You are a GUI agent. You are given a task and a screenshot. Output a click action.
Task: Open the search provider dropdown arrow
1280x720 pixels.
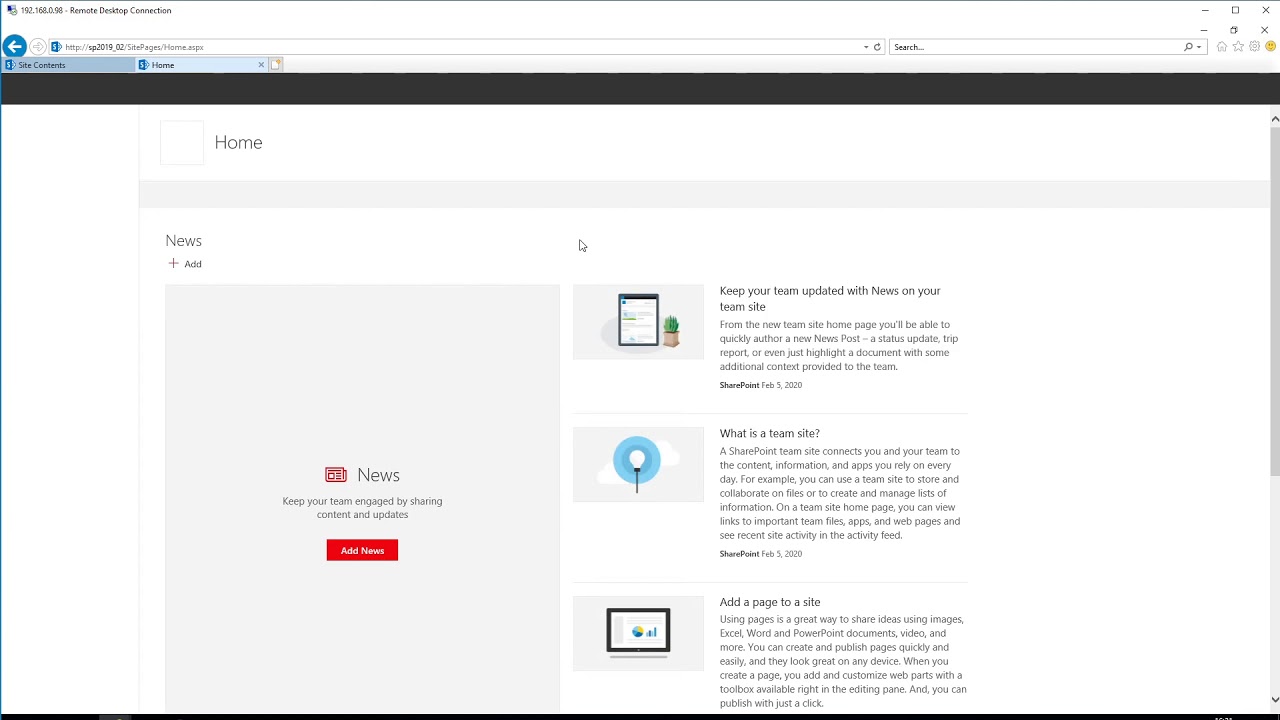coord(1199,47)
